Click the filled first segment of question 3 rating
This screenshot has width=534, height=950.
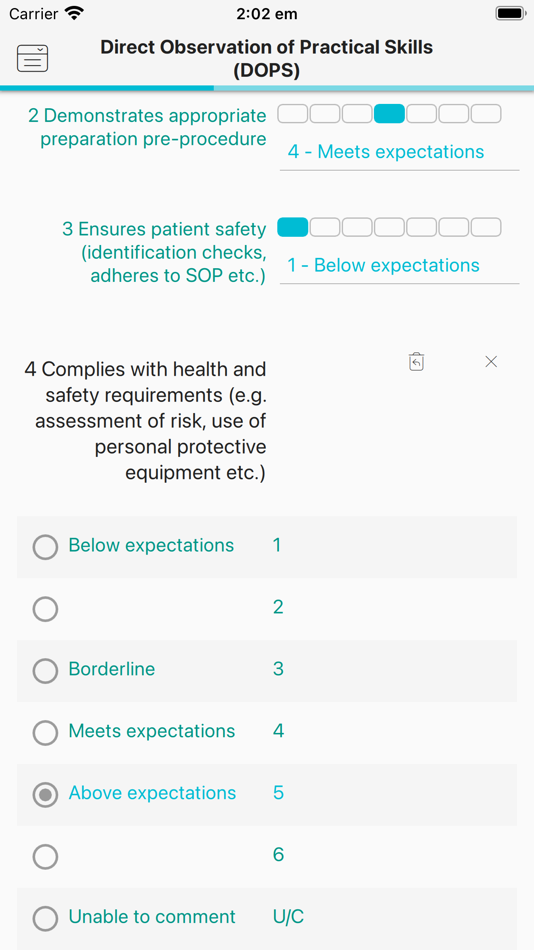coord(293,227)
